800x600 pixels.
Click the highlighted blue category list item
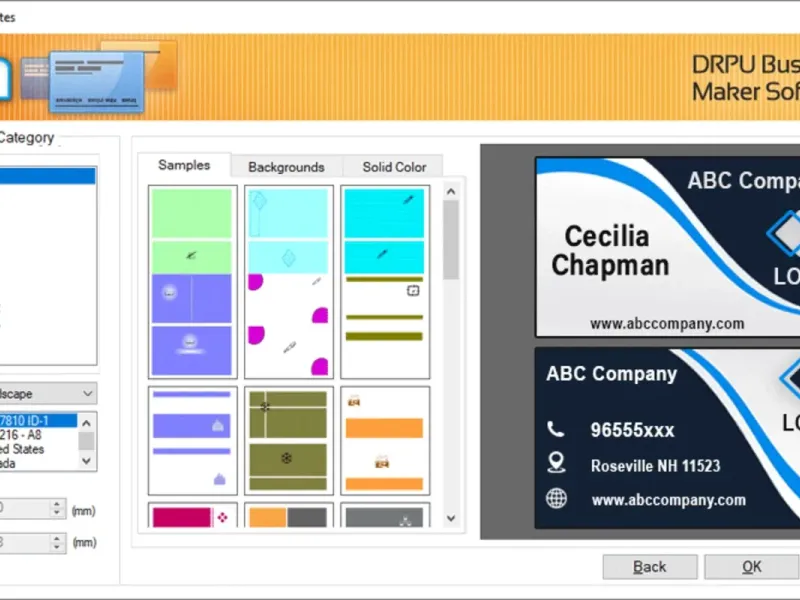(x=47, y=176)
